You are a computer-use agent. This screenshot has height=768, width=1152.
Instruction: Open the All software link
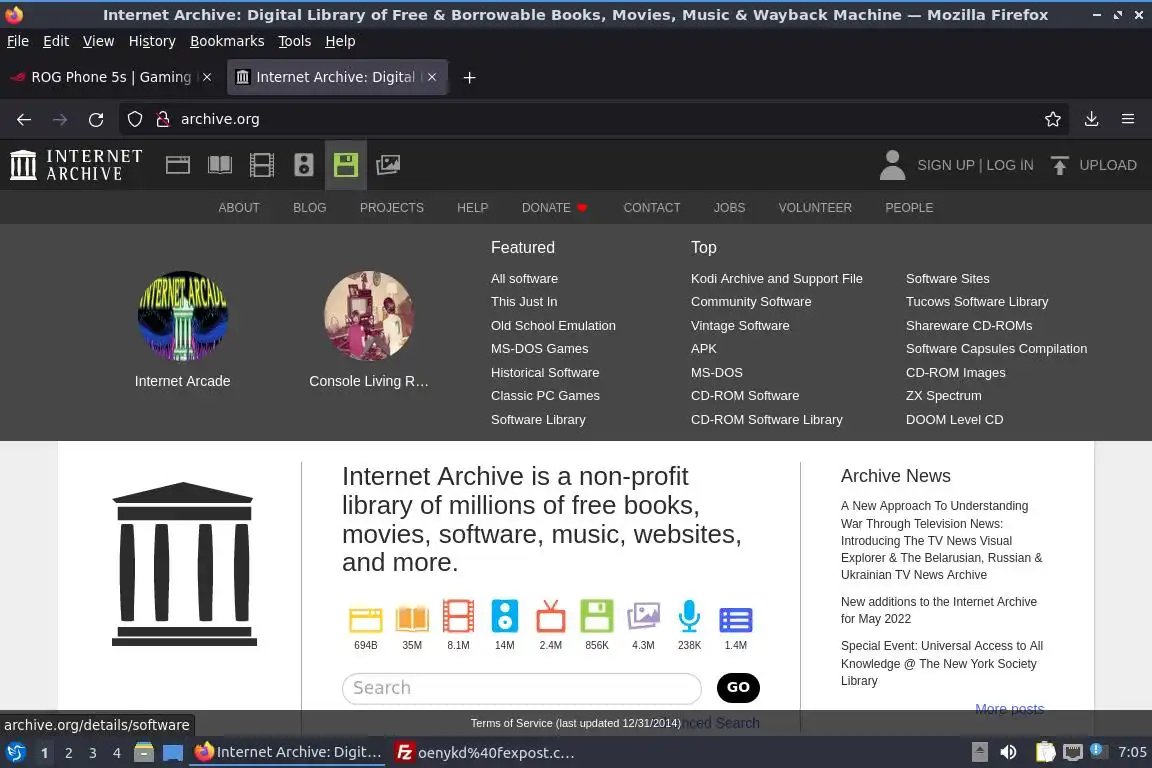pyautogui.click(x=524, y=279)
